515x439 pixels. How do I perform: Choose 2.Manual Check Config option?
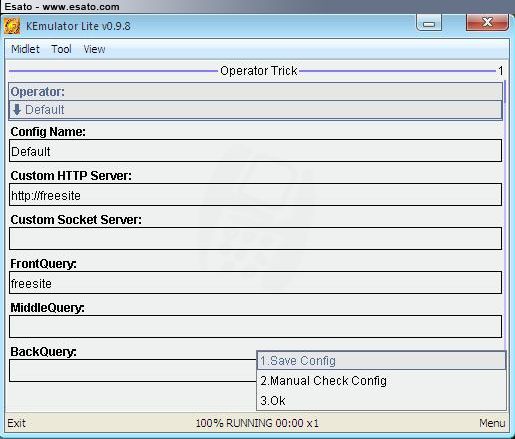pyautogui.click(x=381, y=380)
